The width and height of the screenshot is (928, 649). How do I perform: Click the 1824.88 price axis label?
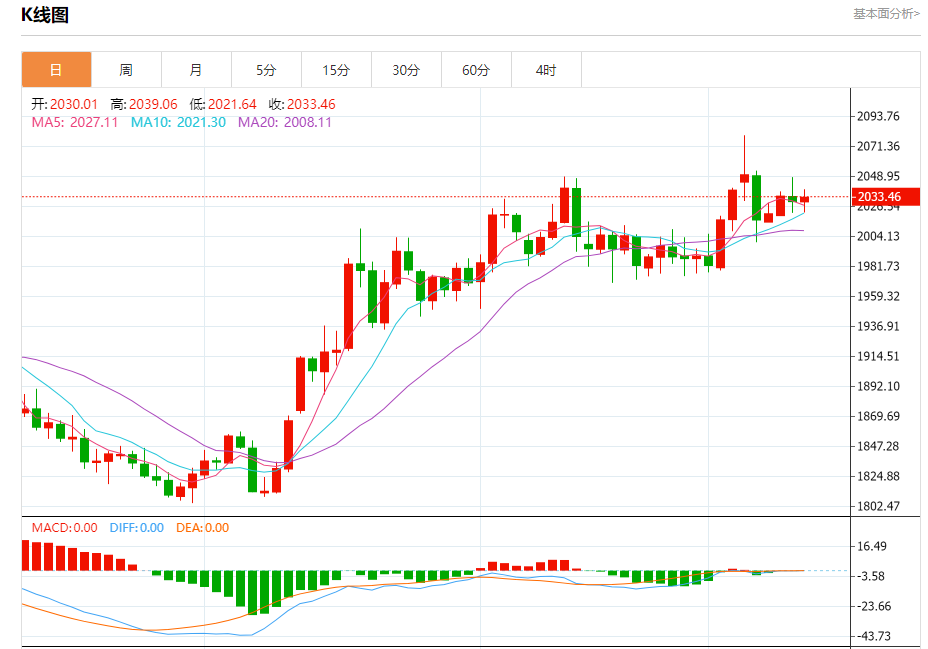[x=878, y=476]
